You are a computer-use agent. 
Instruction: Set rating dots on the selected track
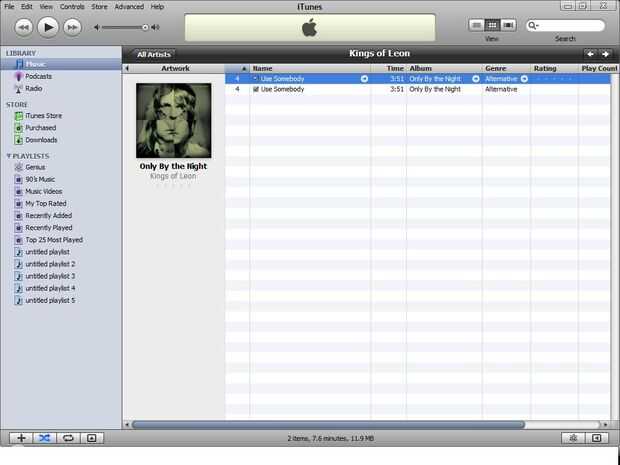(553, 79)
